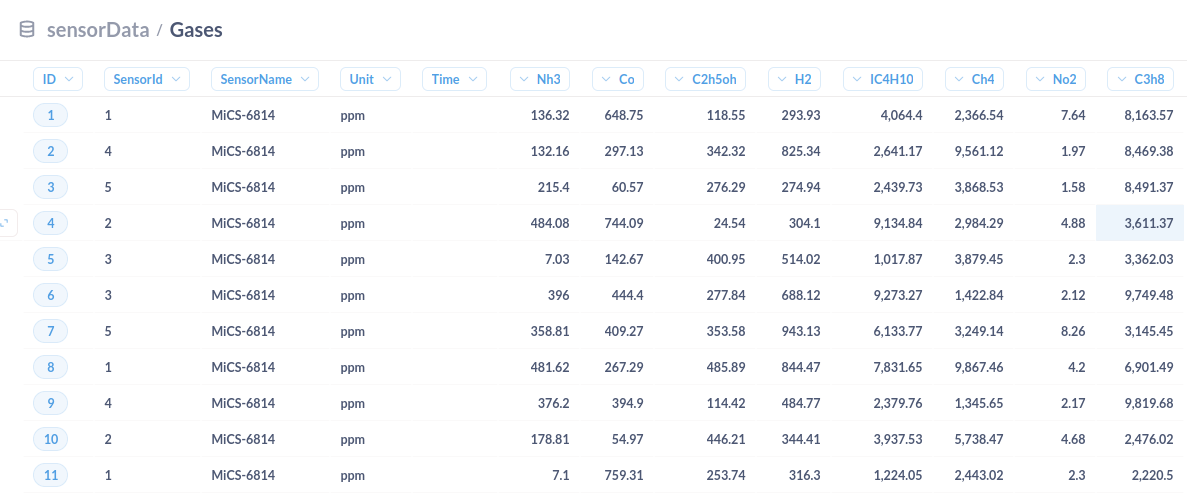Expand the SensorId column header menu
Image resolution: width=1187 pixels, height=496 pixels.
click(x=147, y=79)
